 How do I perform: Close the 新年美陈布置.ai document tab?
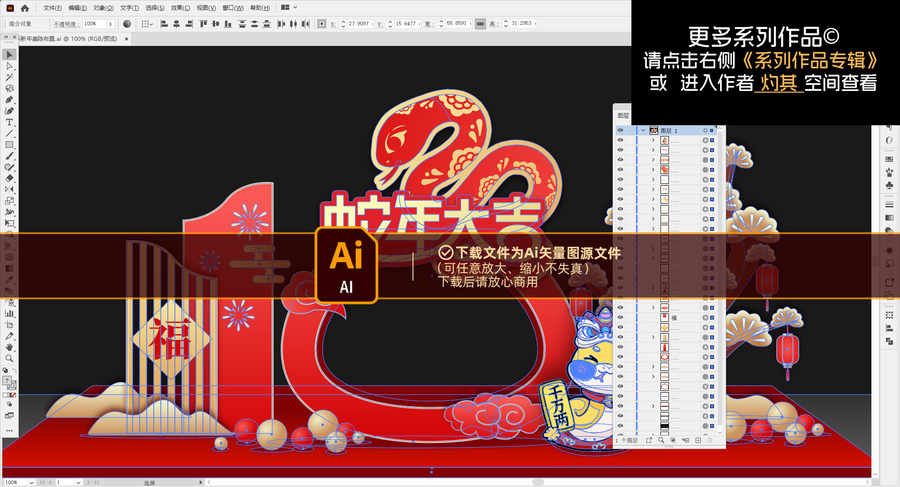126,39
